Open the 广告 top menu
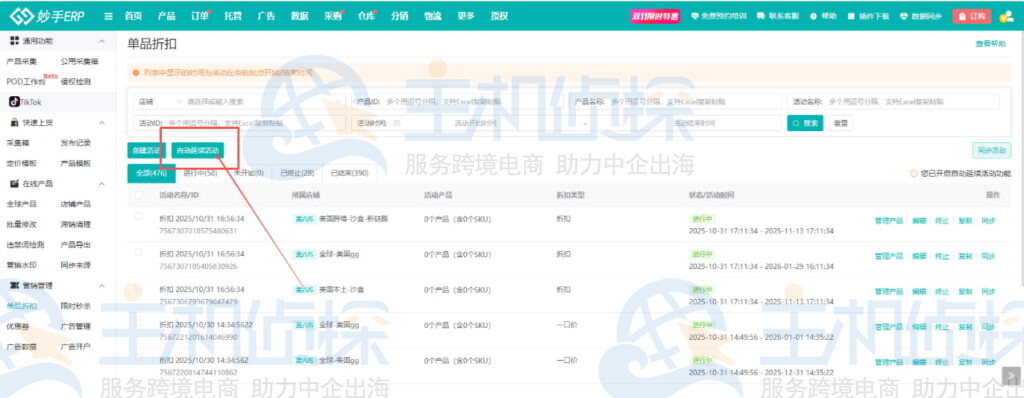The width and height of the screenshot is (1024, 398). 266,16
